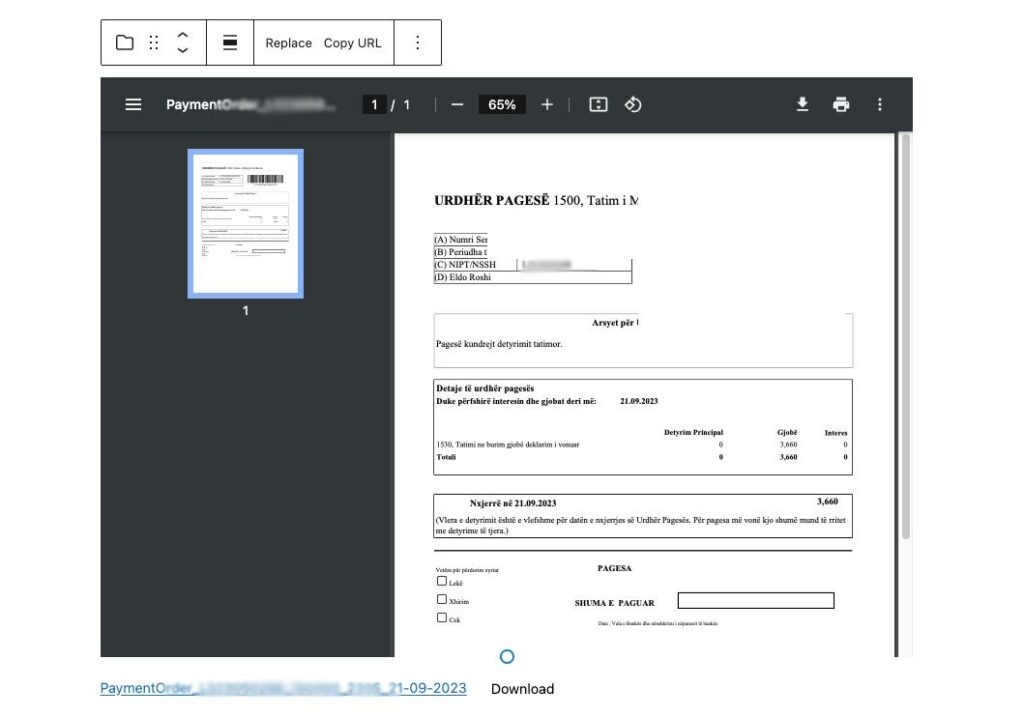The image size is (1024, 717).
Task: Download the payment order PDF
Action: 802,104
